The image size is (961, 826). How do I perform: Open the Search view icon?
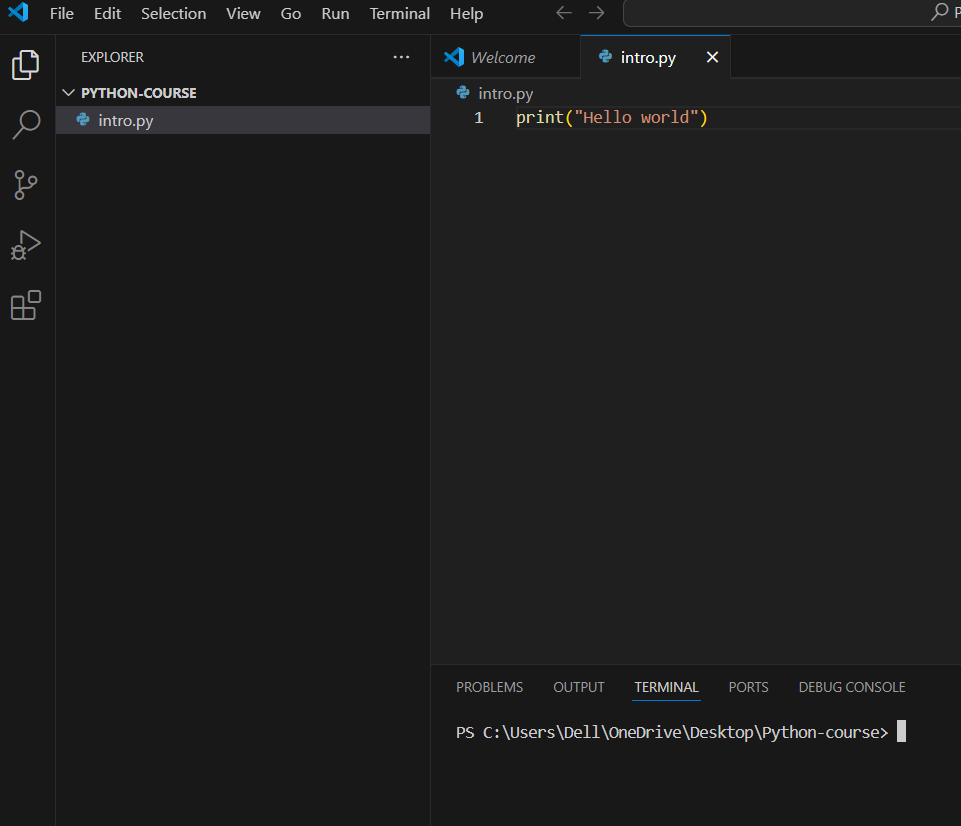26,125
